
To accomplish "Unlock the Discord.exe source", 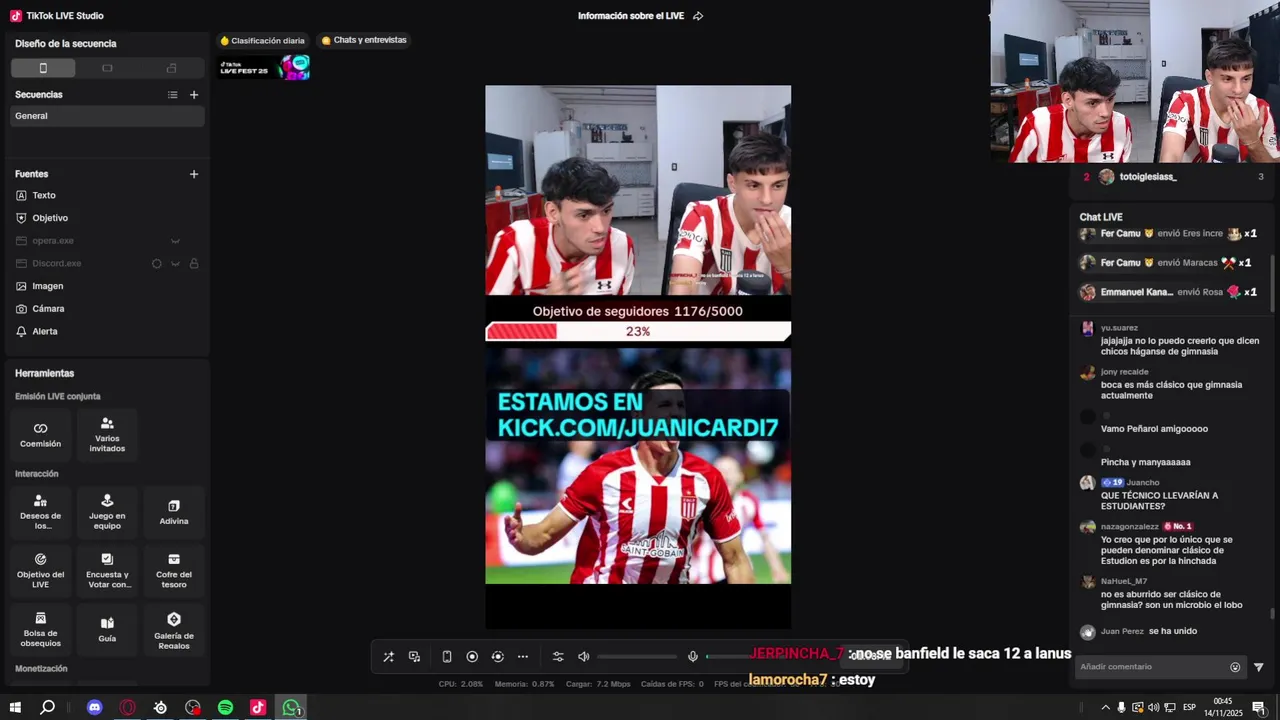I will [194, 264].
